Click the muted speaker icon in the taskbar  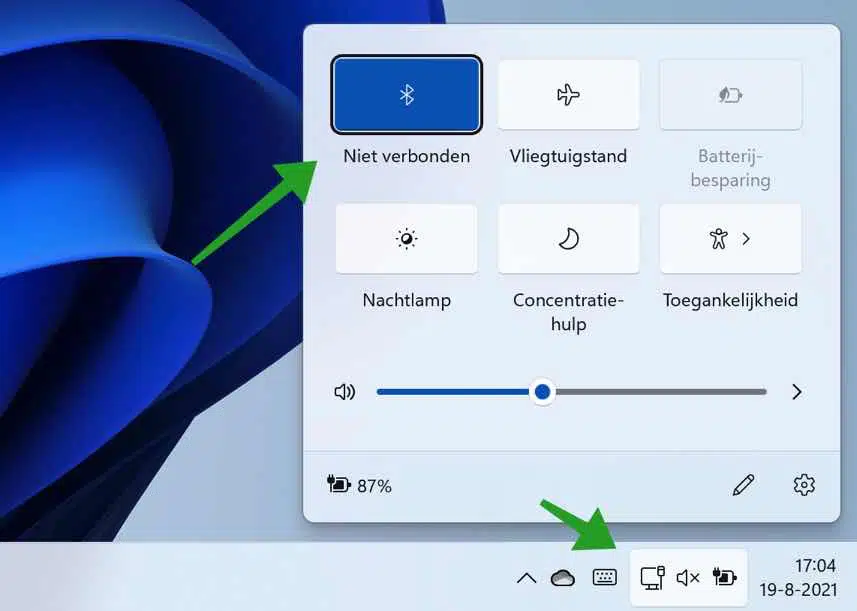pyautogui.click(x=688, y=578)
